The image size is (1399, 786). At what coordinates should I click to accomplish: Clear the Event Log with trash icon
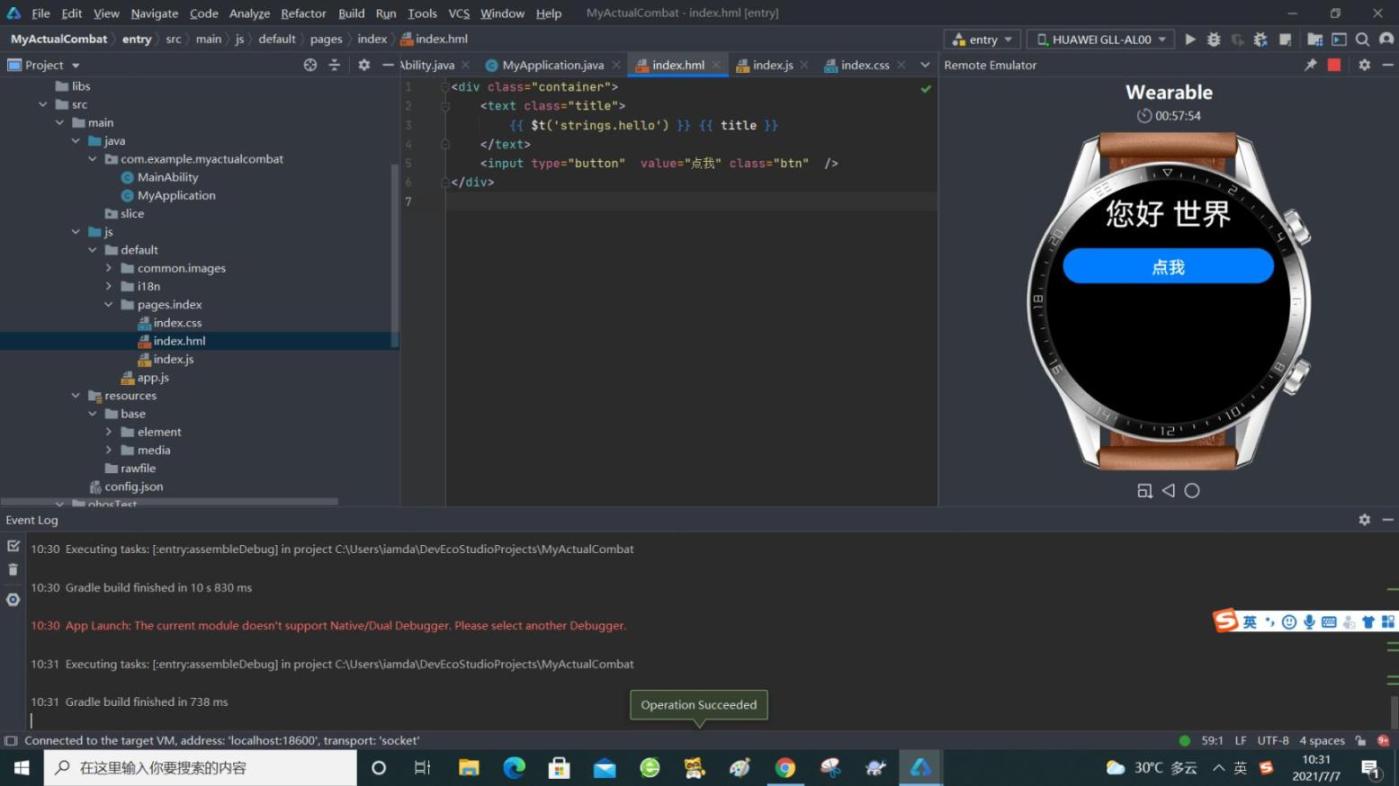[x=13, y=570]
